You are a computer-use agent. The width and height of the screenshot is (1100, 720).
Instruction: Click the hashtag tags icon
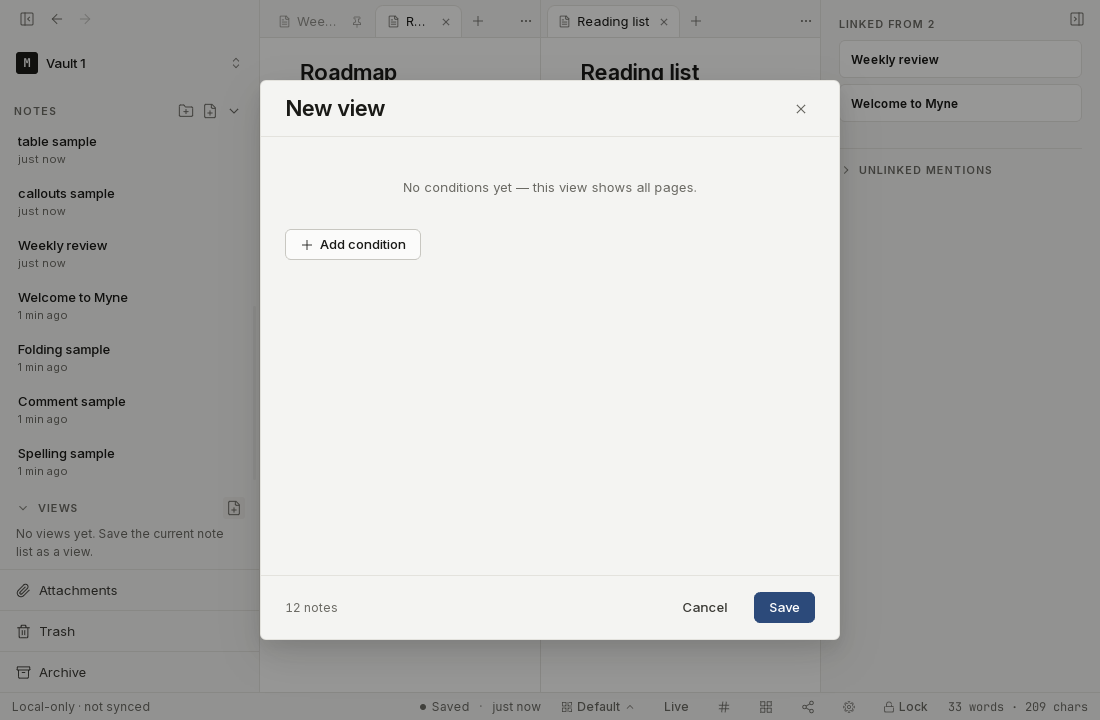pos(724,707)
